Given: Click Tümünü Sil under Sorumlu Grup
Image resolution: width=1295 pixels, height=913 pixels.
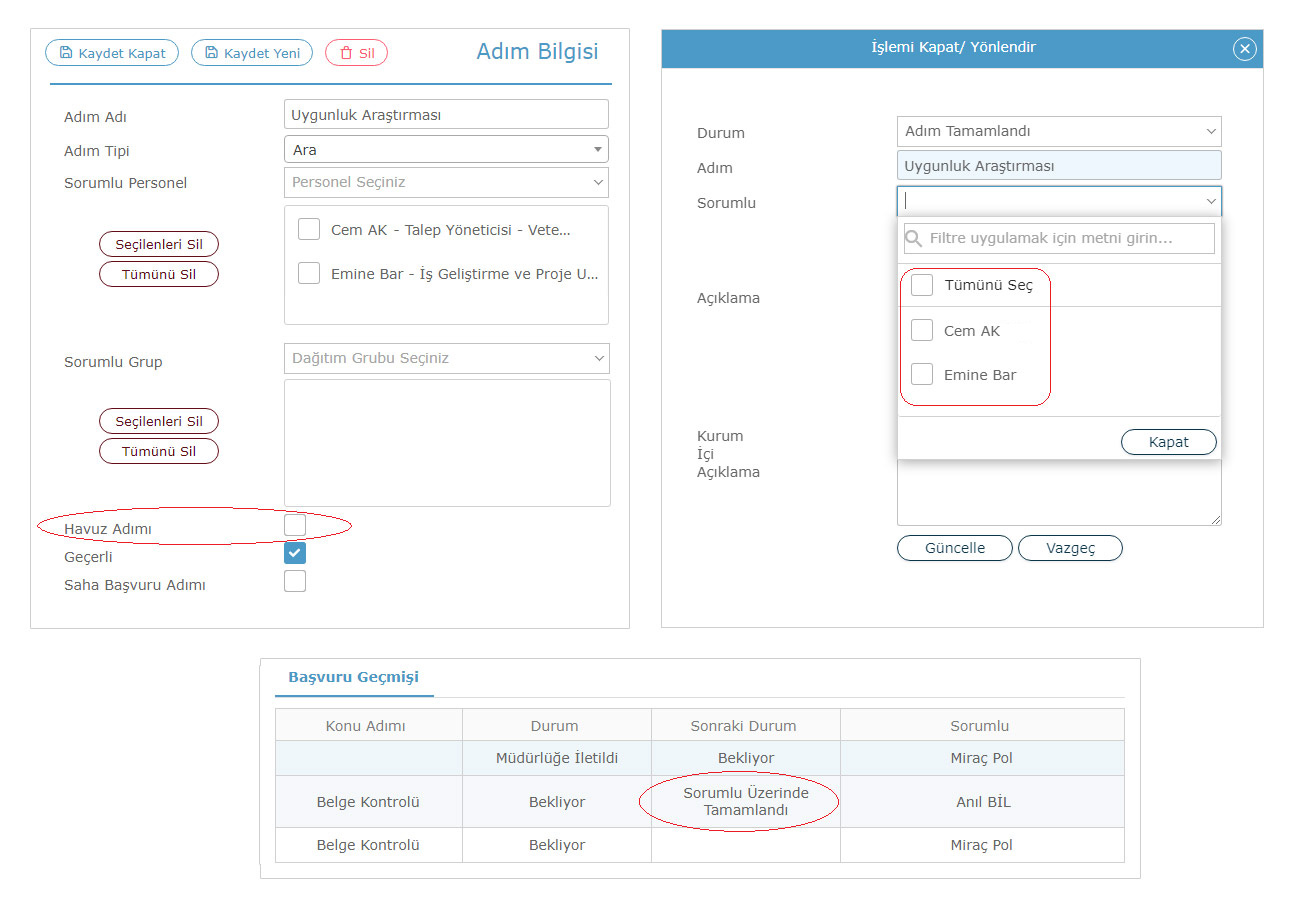Looking at the screenshot, I should [x=159, y=451].
